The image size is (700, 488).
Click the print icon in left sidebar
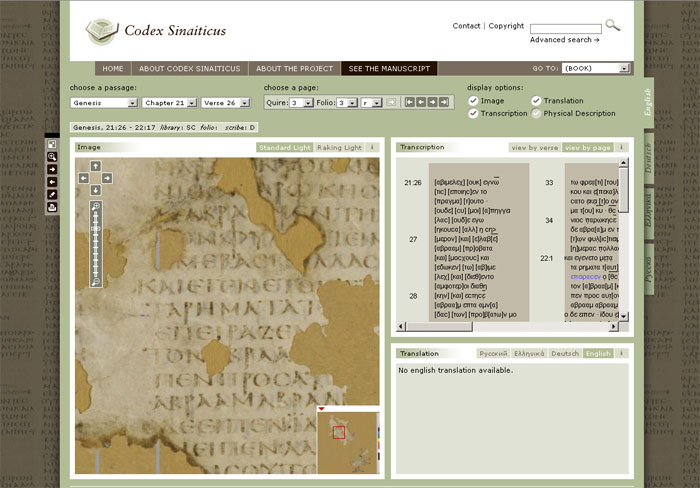pos(51,207)
